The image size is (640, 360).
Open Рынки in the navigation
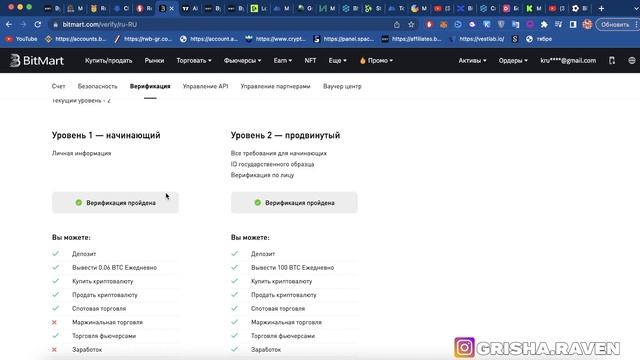(154, 60)
